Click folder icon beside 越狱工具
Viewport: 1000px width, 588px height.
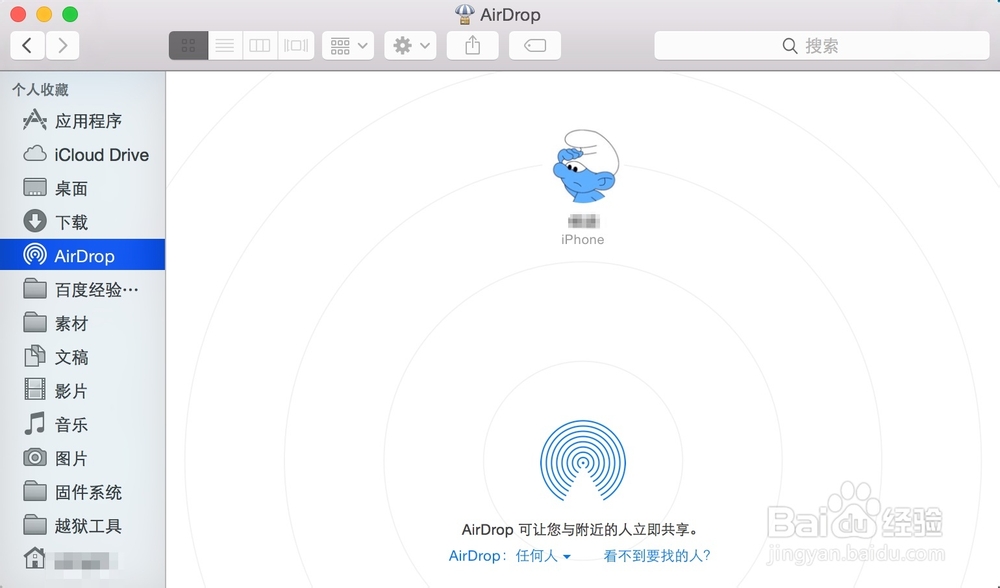point(34,525)
